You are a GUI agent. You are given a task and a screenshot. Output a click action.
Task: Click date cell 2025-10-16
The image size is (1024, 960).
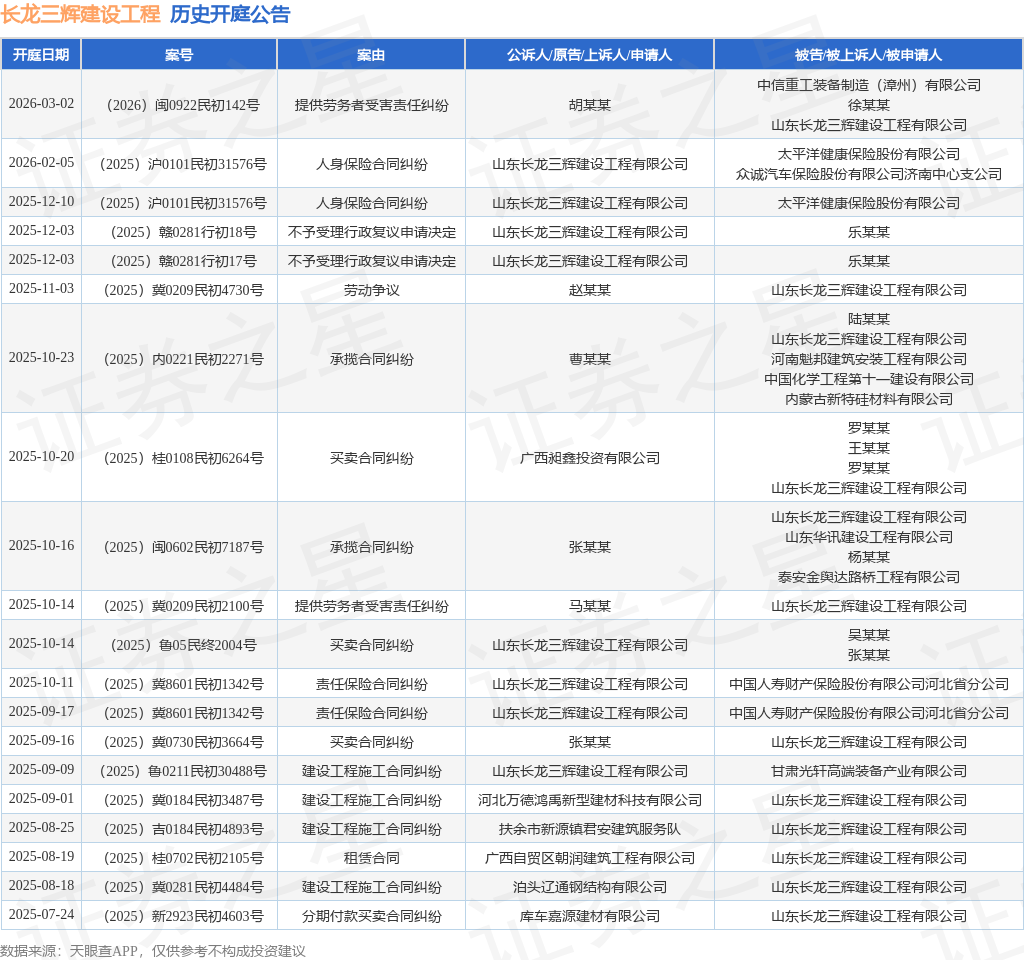click(41, 546)
